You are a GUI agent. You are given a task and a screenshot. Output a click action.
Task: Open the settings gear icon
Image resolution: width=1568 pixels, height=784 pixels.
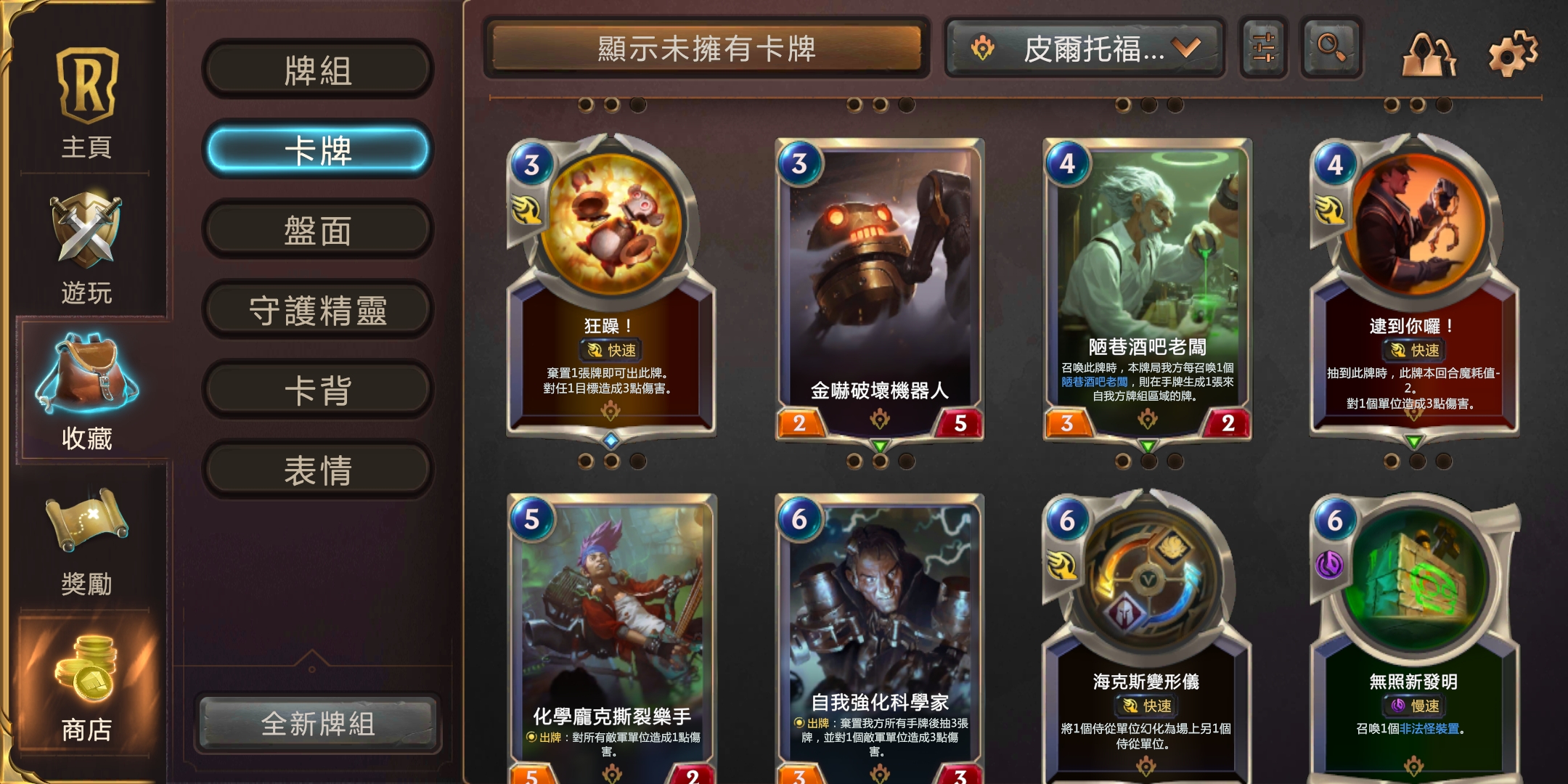click(1512, 51)
